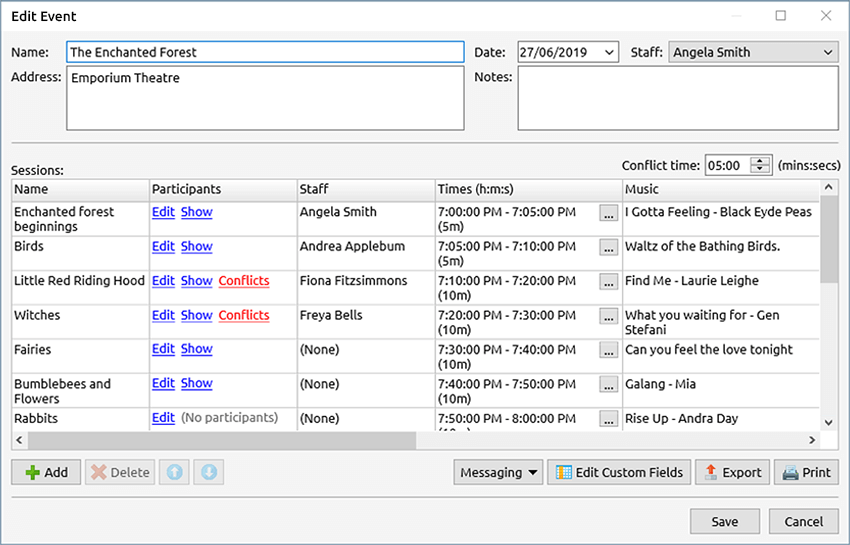Click the green plus Add button

46,472
